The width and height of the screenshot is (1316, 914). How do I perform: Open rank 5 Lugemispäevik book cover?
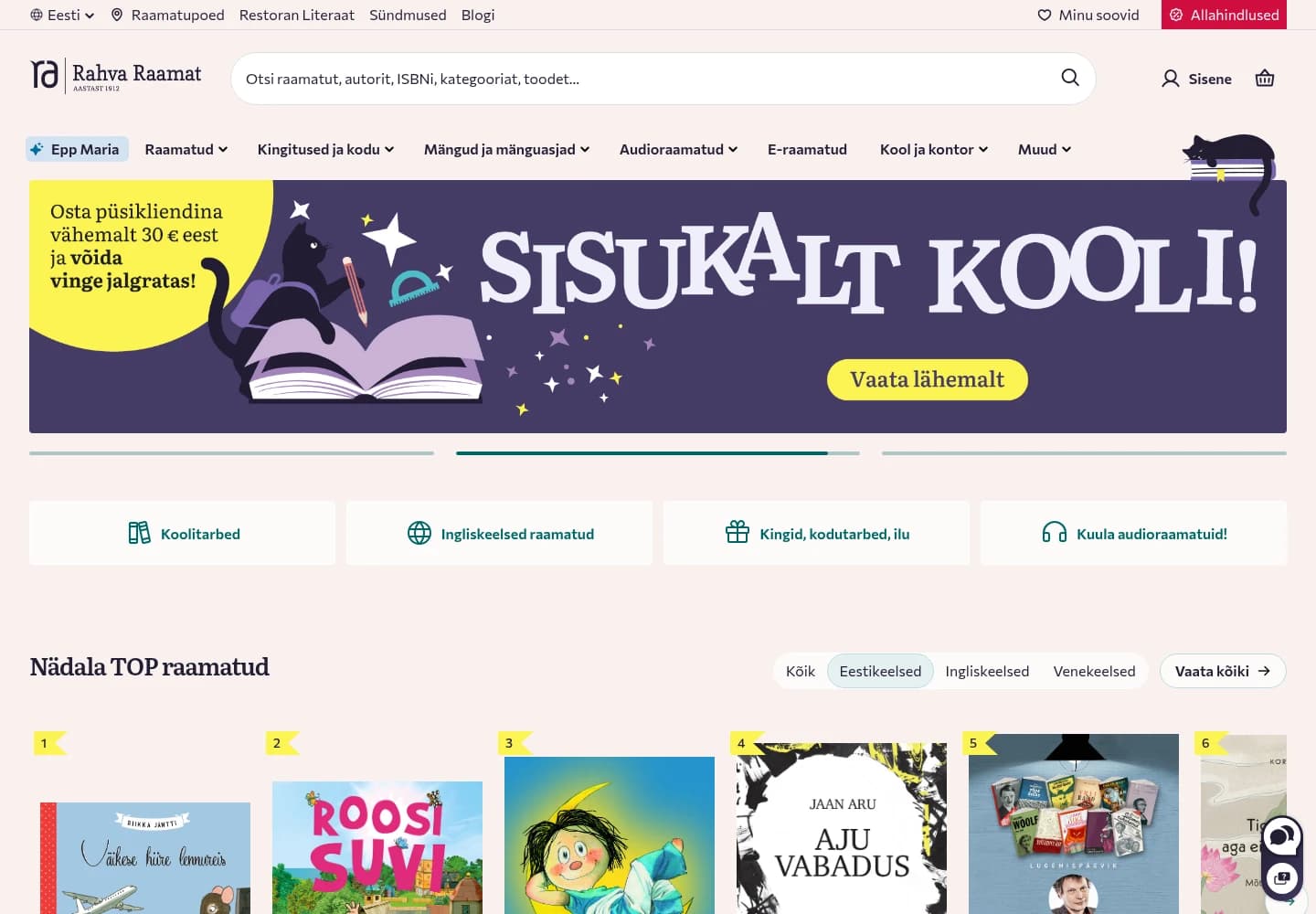click(1074, 824)
